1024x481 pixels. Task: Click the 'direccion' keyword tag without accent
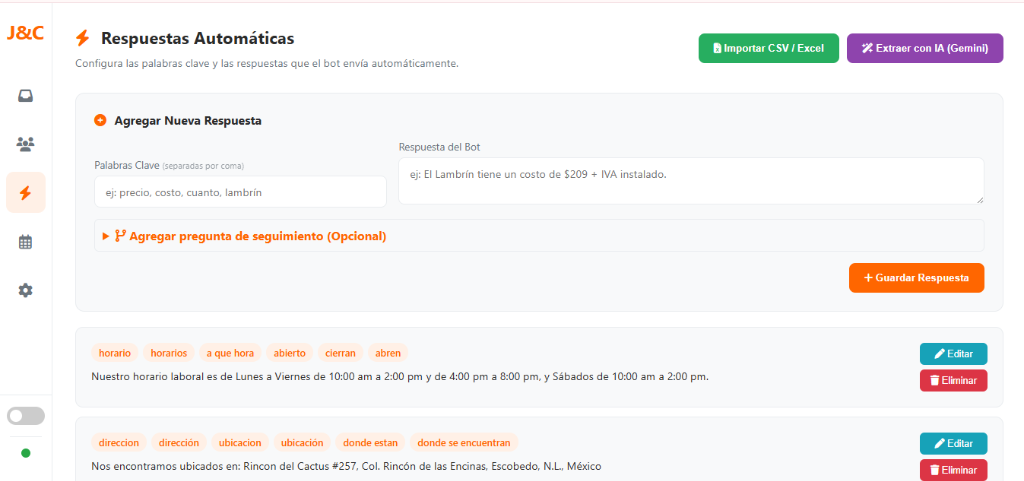coord(119,442)
